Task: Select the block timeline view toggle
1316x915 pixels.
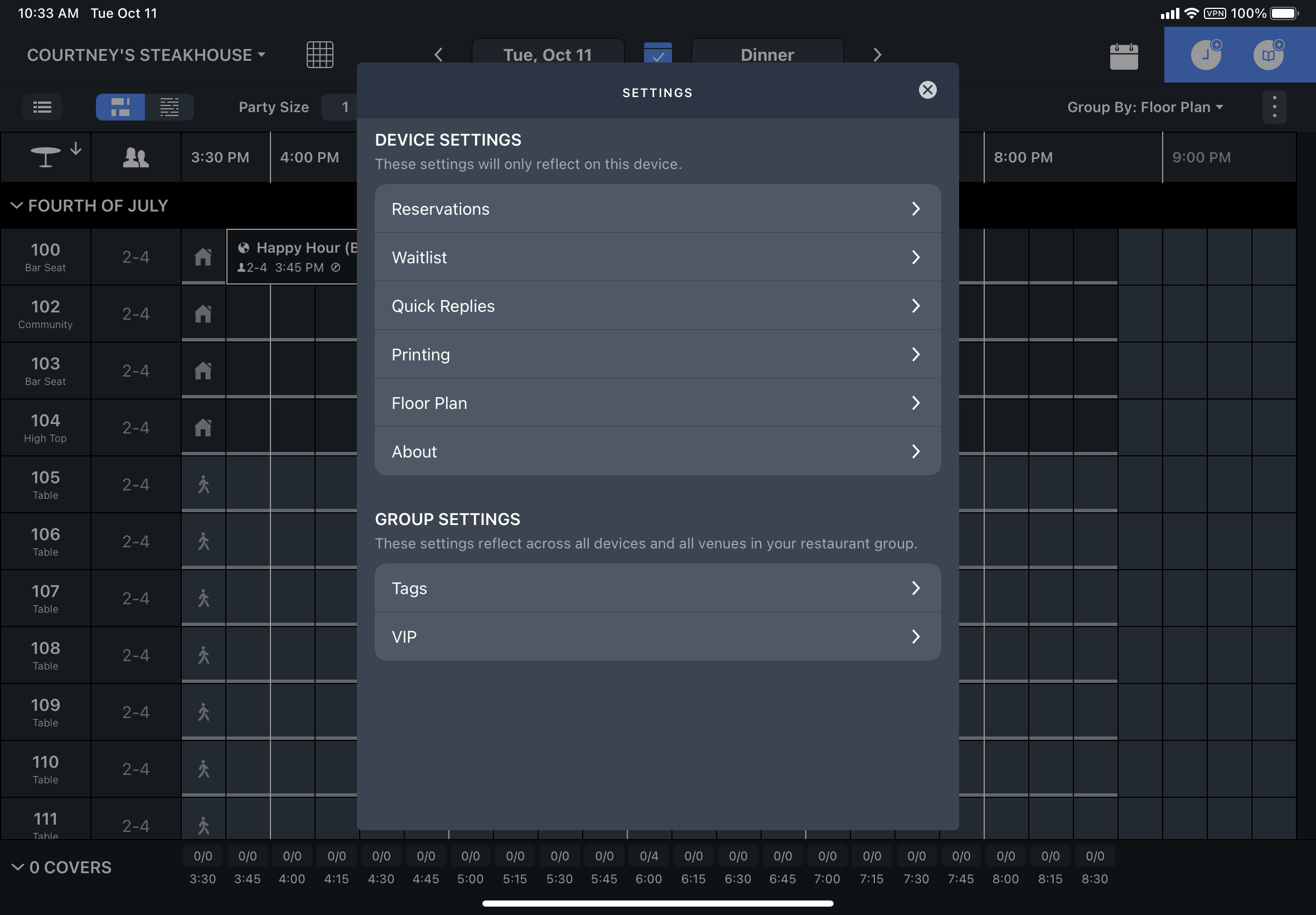Action: (x=120, y=107)
